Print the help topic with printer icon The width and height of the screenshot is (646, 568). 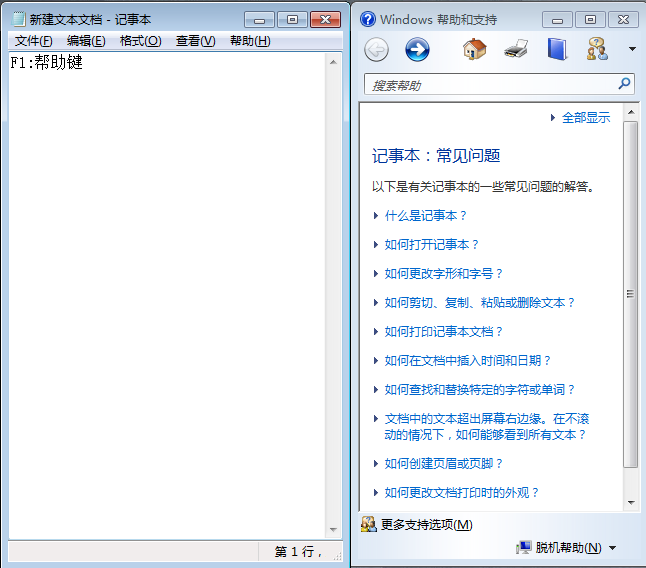coord(516,49)
